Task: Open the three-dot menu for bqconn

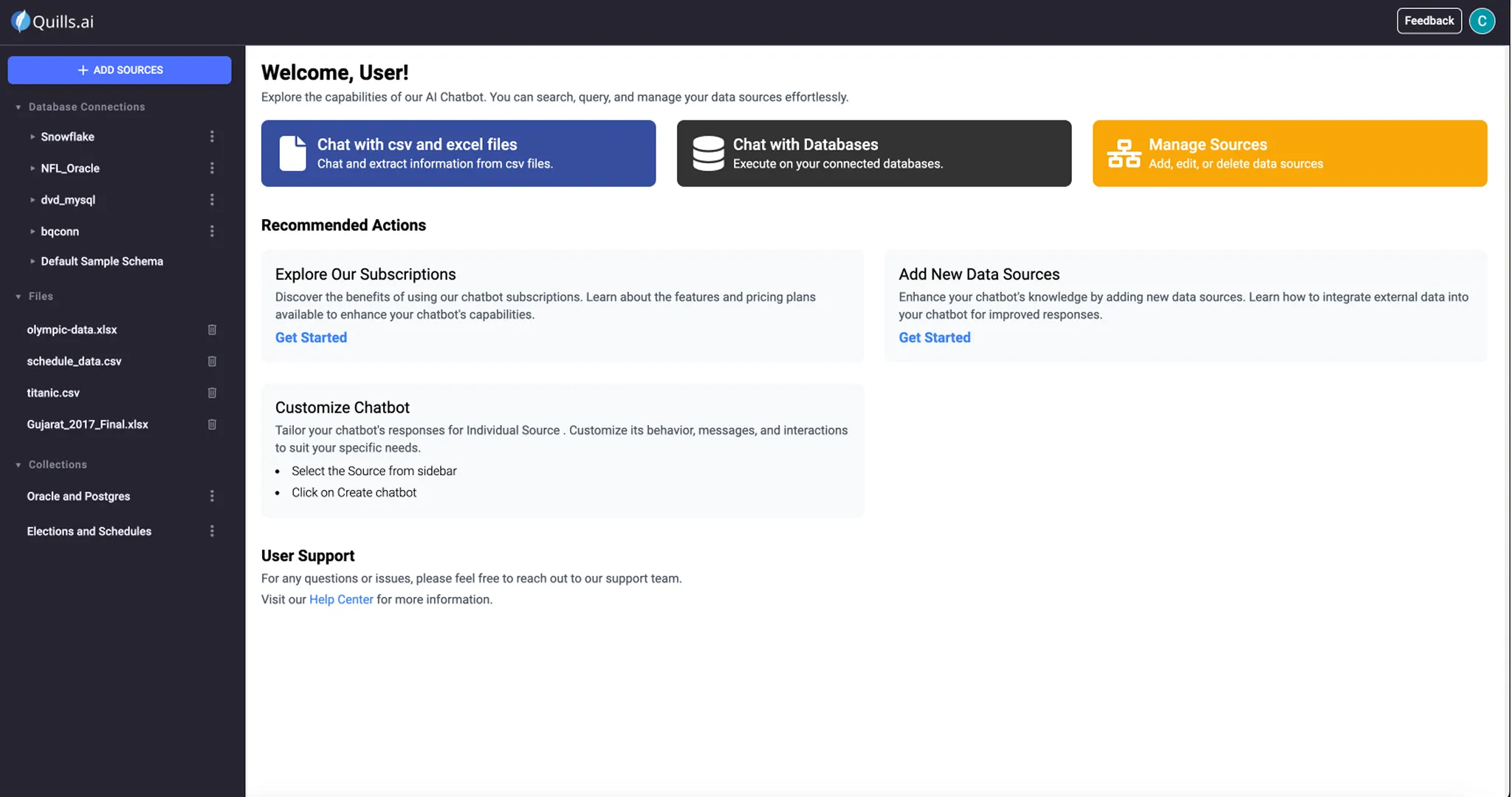Action: click(x=212, y=231)
